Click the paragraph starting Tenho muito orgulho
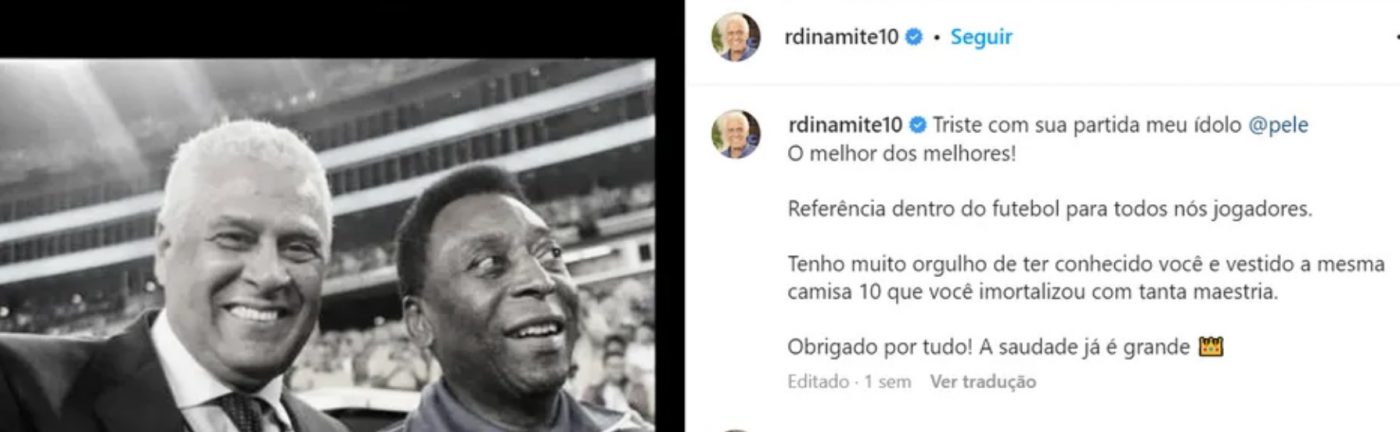 click(x=1087, y=279)
